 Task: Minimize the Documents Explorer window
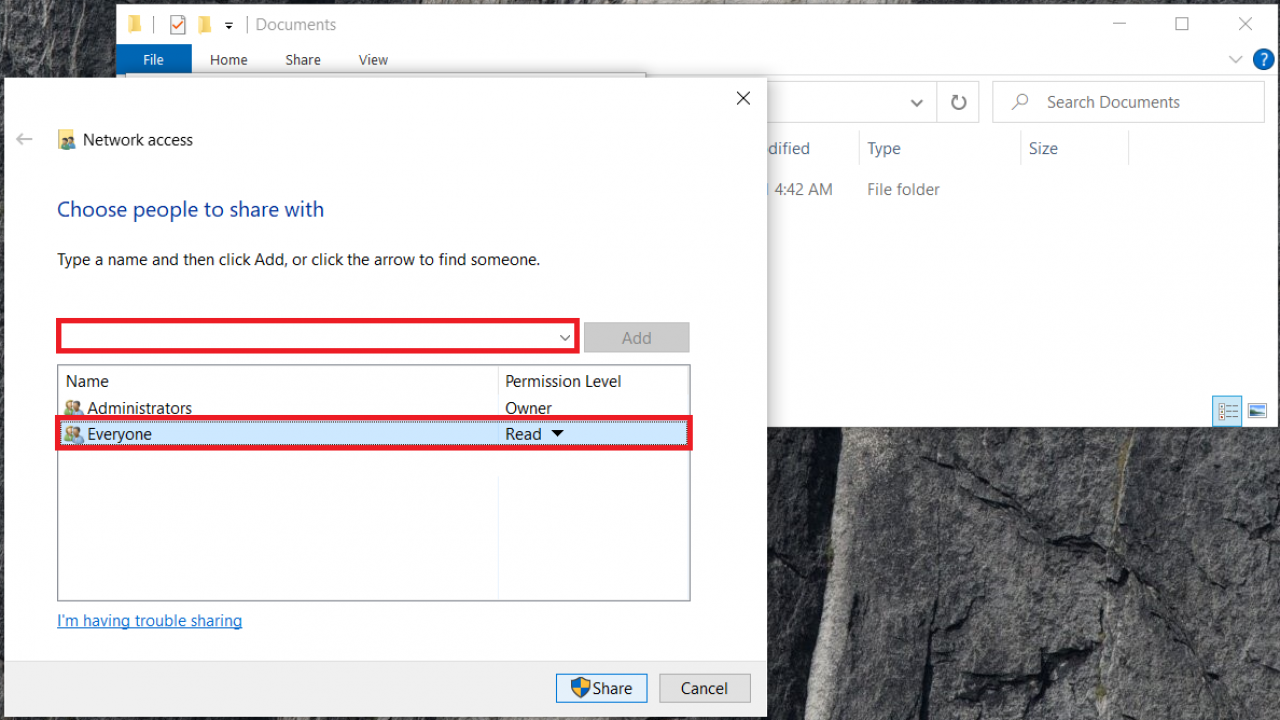click(1119, 24)
